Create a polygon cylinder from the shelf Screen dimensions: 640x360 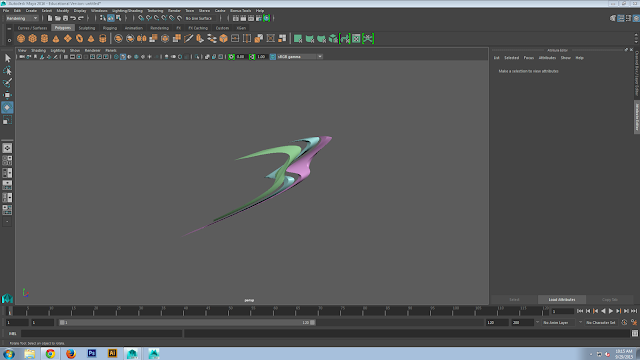point(44,38)
